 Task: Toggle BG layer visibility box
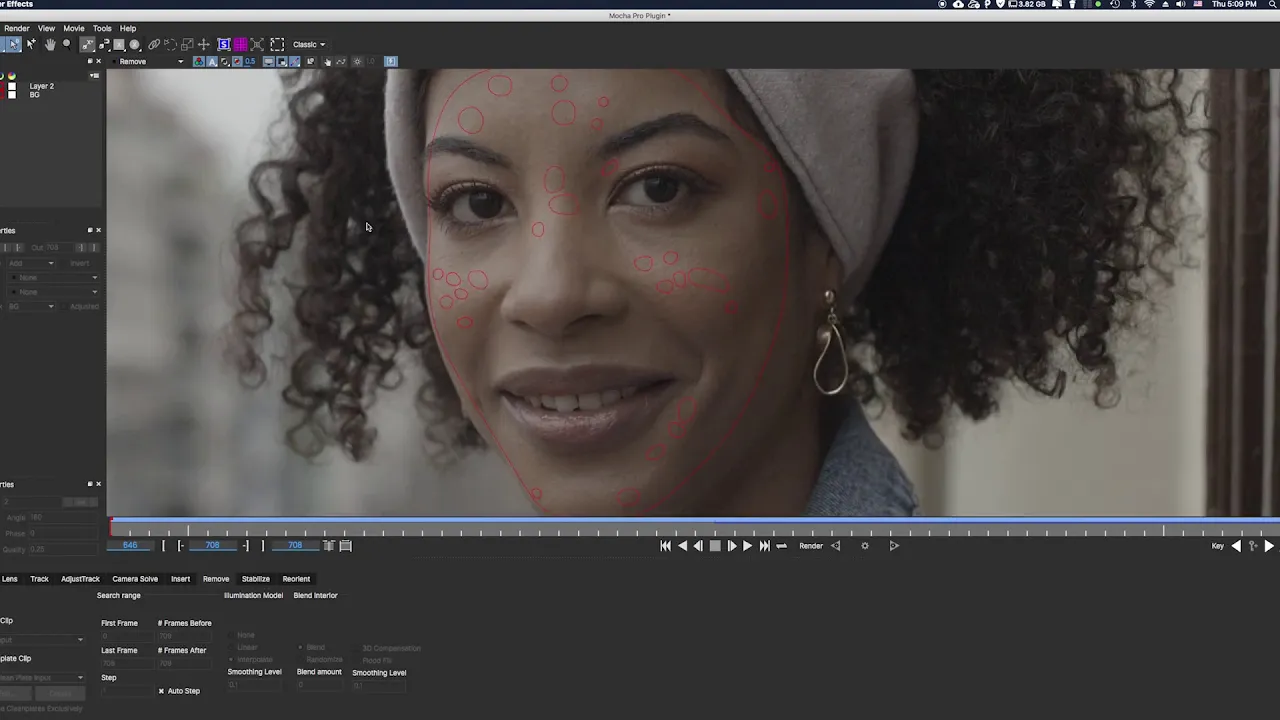pos(12,95)
